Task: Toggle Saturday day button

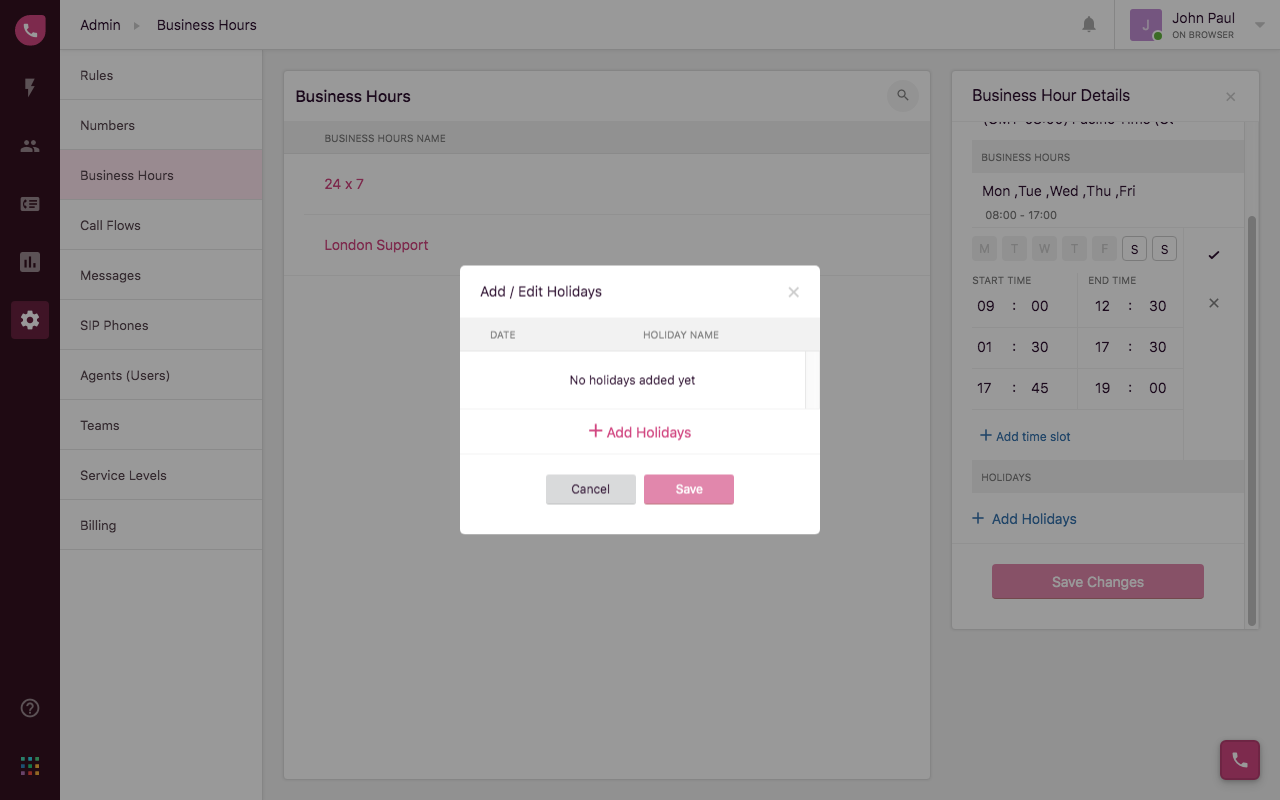Action: coord(1134,249)
